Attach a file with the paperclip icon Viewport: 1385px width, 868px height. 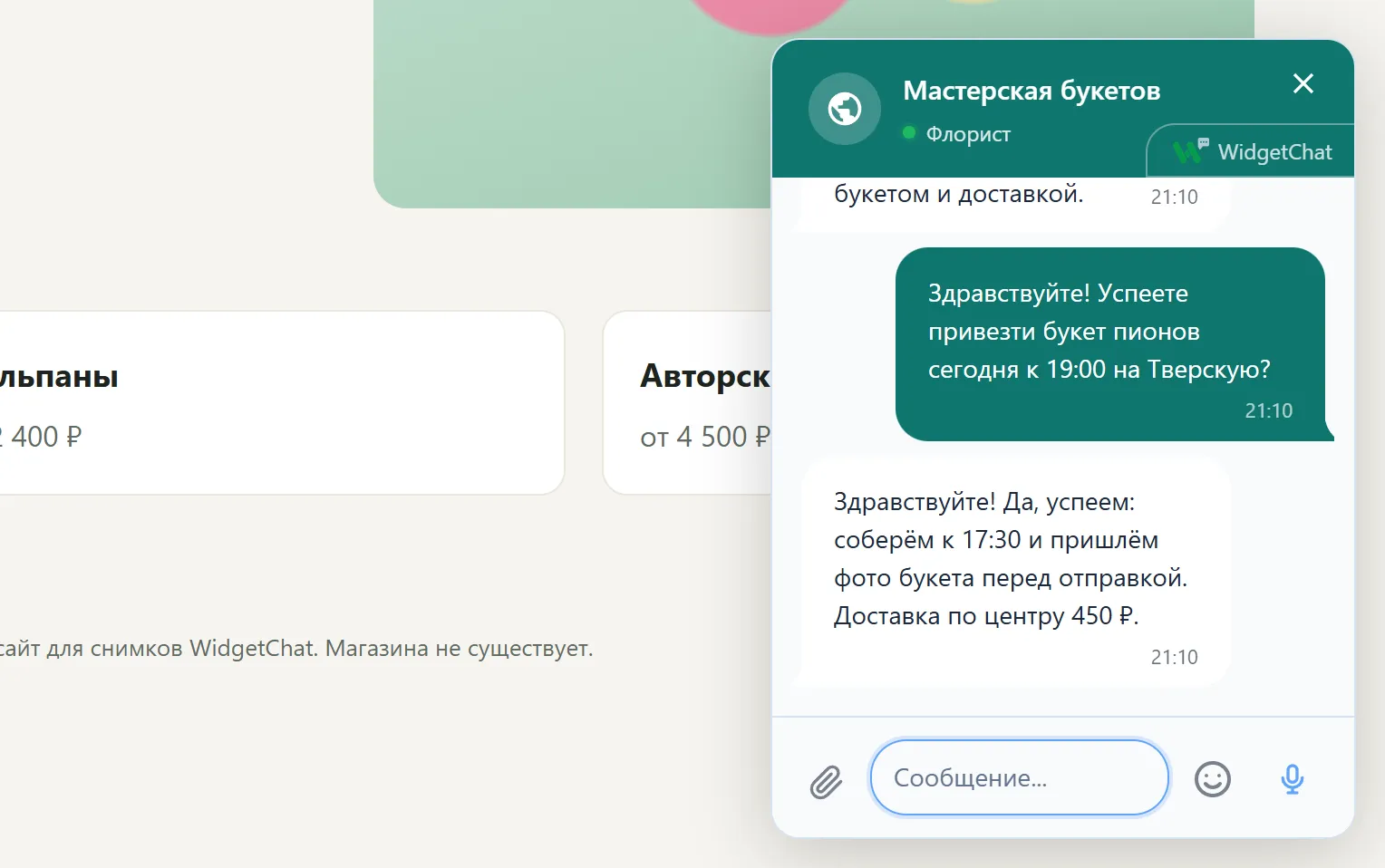(826, 781)
